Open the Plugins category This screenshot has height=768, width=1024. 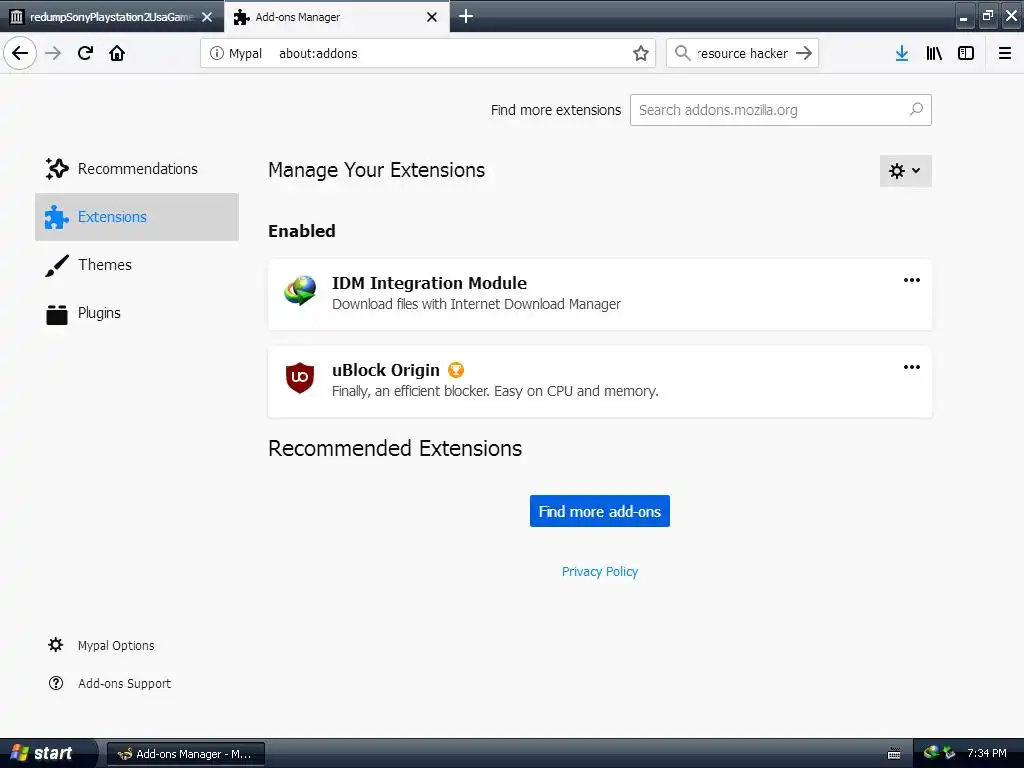99,313
